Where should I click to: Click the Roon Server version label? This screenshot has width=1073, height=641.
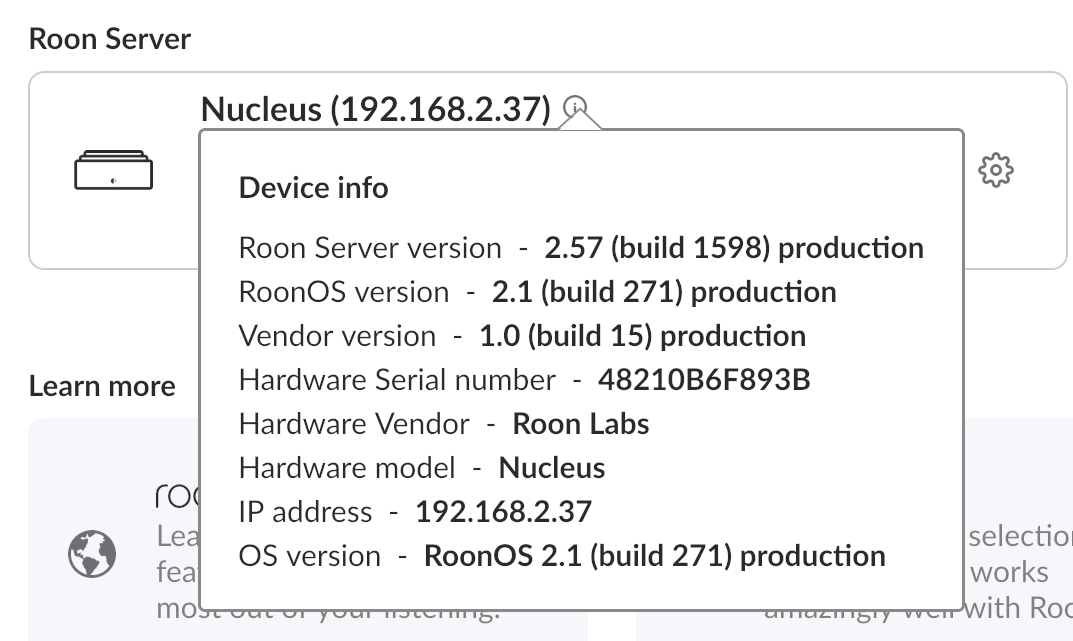(370, 248)
